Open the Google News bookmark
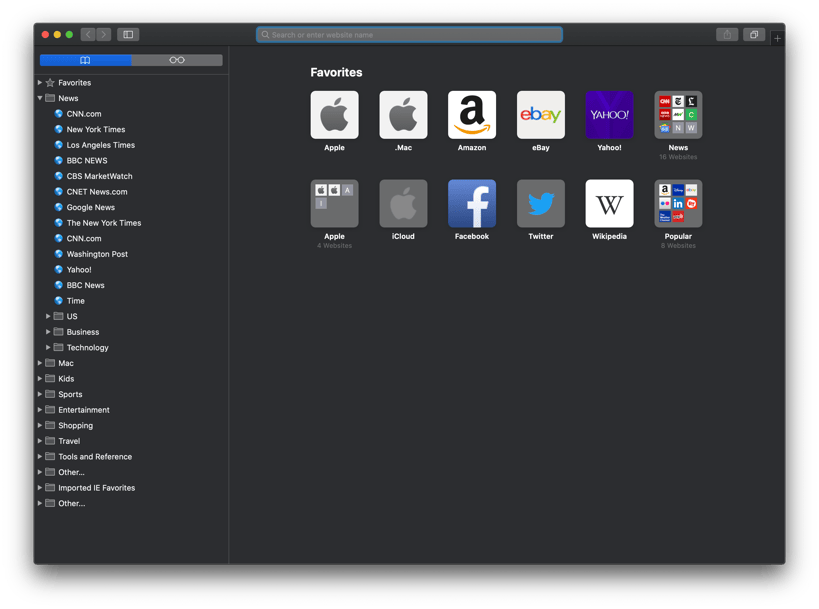 pos(90,207)
